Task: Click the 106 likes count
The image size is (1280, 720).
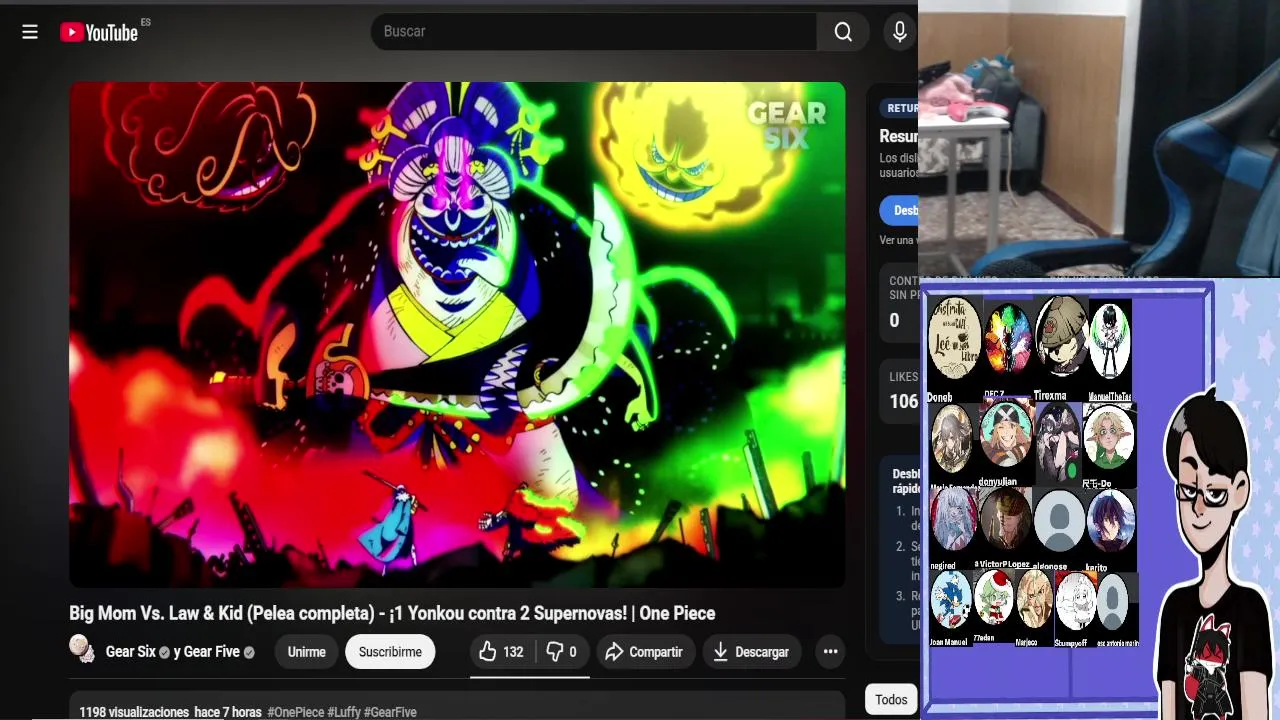Action: tap(903, 401)
